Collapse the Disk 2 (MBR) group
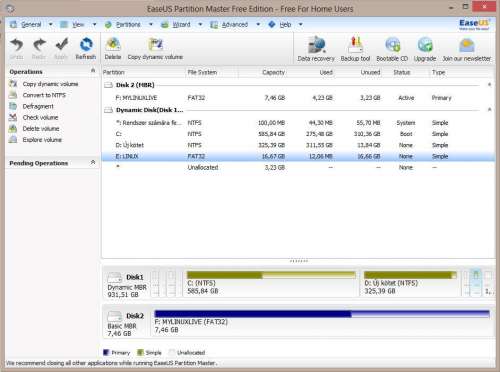Viewport: 500px width, 372px height. 489,85
